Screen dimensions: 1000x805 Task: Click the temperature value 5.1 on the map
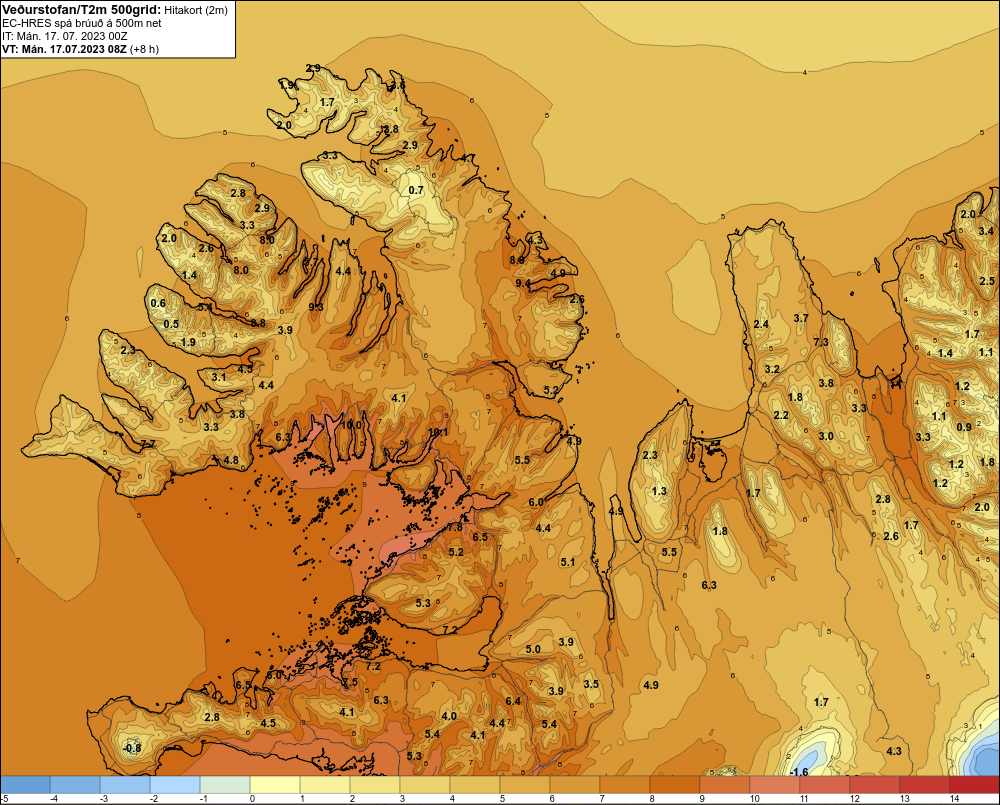[568, 562]
